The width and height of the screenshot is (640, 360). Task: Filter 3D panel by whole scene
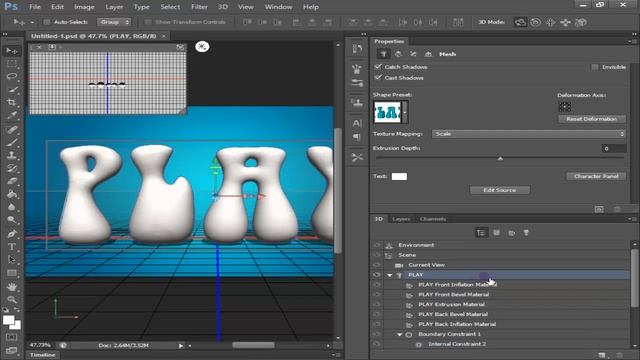click(x=481, y=233)
